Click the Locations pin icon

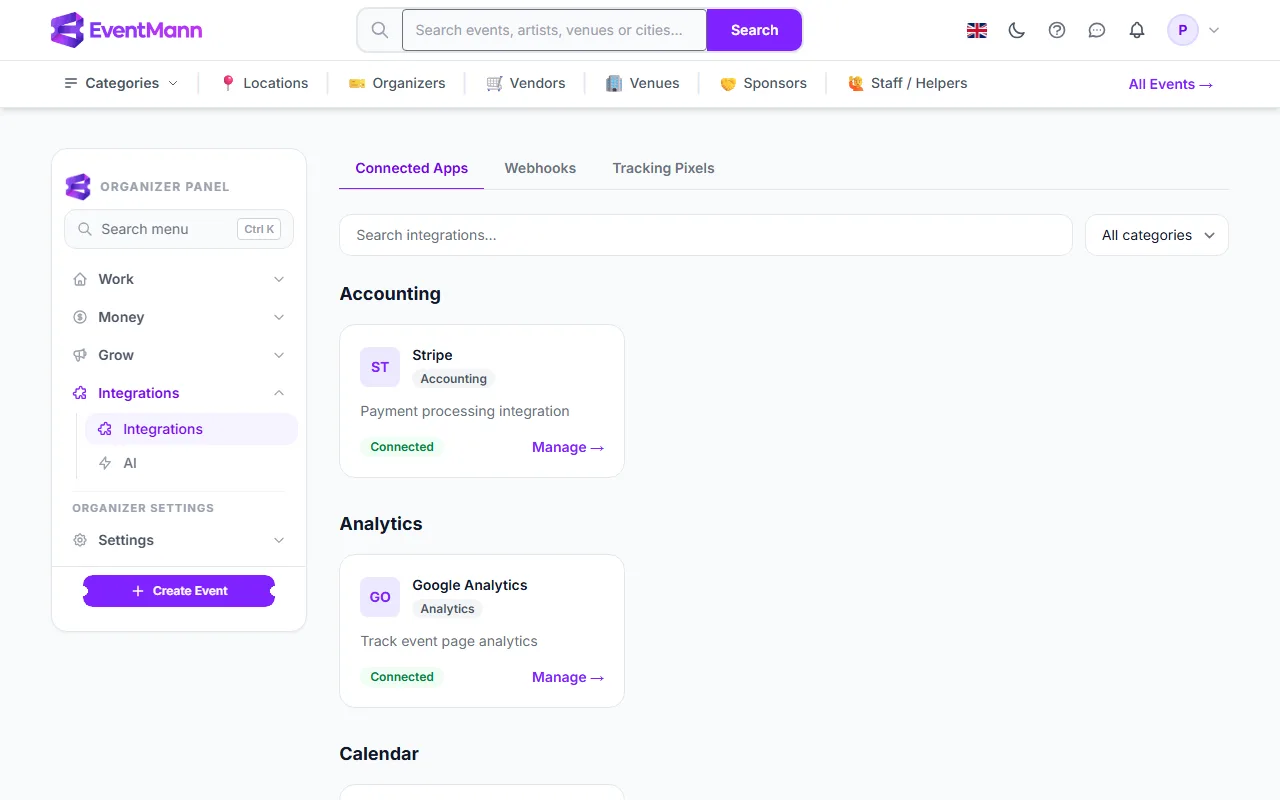pos(228,83)
